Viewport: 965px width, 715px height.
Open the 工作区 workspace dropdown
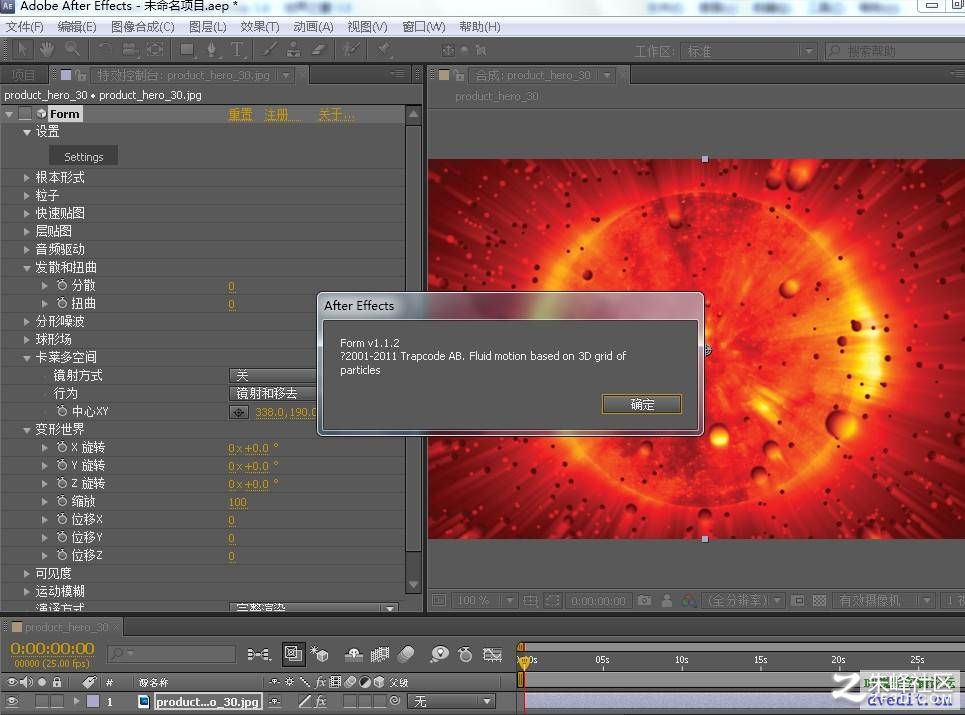[749, 51]
